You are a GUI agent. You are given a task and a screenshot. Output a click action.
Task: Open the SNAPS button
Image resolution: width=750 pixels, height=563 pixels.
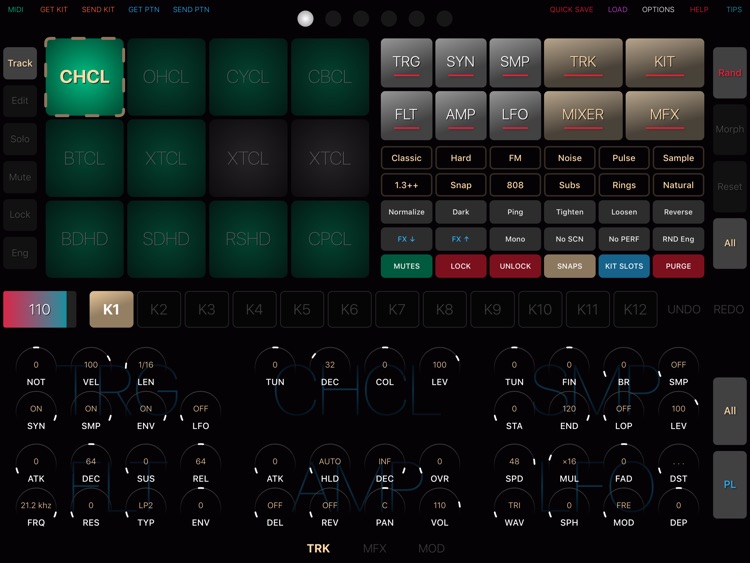(x=569, y=266)
